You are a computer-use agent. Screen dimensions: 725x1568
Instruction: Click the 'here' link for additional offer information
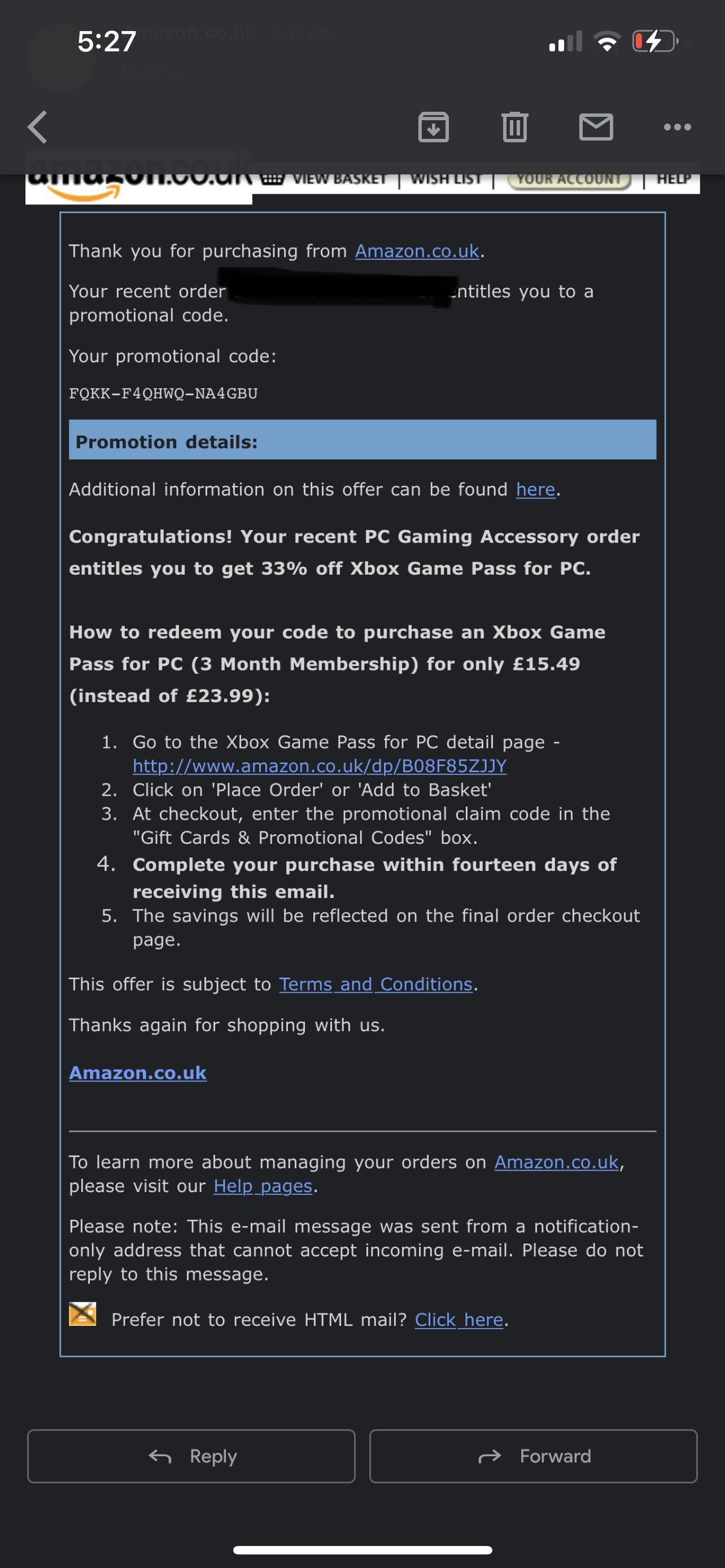click(535, 489)
